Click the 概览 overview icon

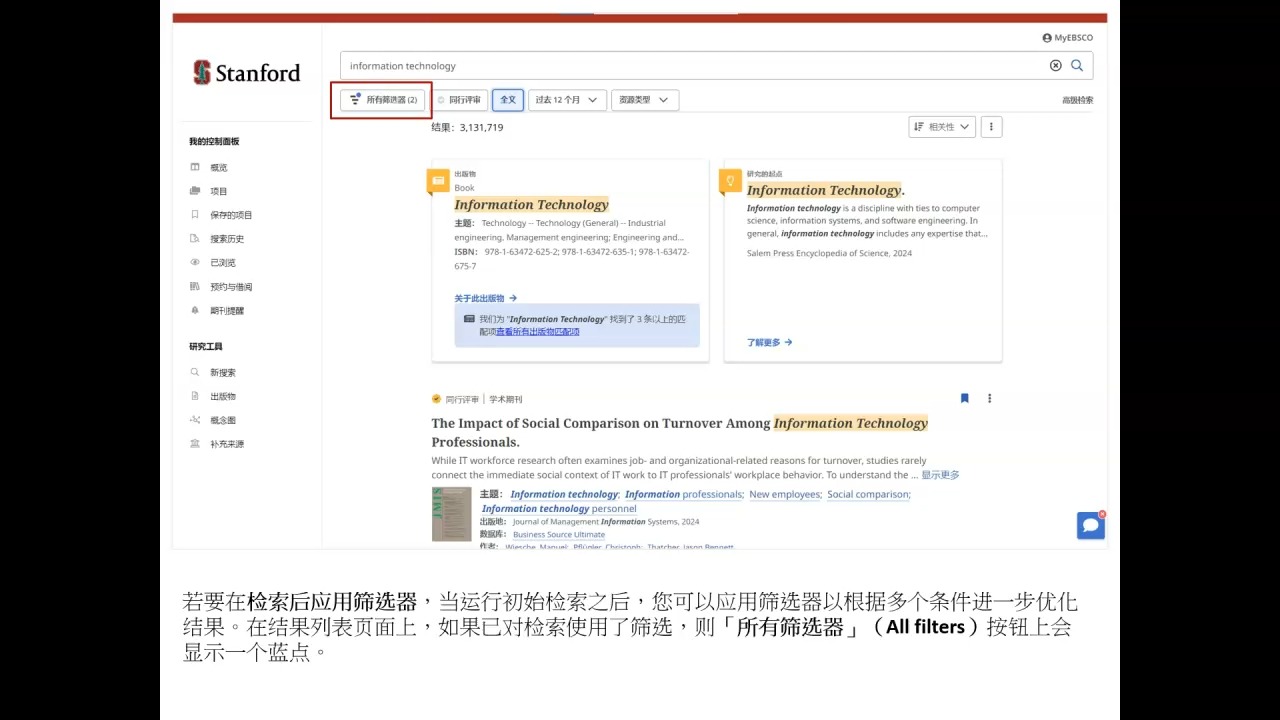tap(195, 167)
